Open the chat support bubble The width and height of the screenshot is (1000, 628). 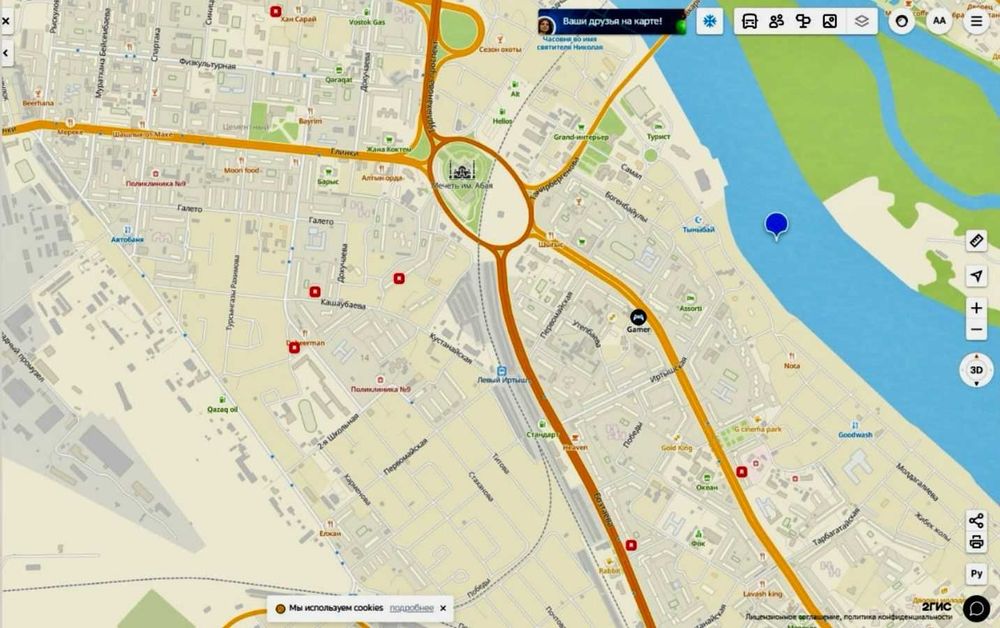(976, 609)
